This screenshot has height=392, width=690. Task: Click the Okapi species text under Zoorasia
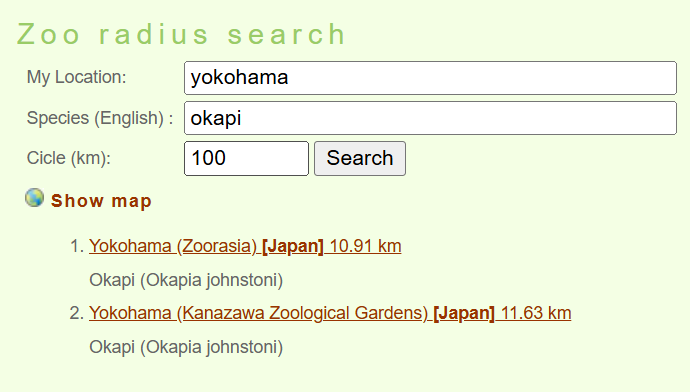coord(186,280)
